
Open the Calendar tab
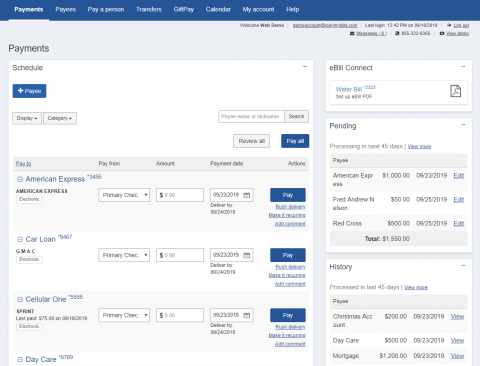click(218, 9)
